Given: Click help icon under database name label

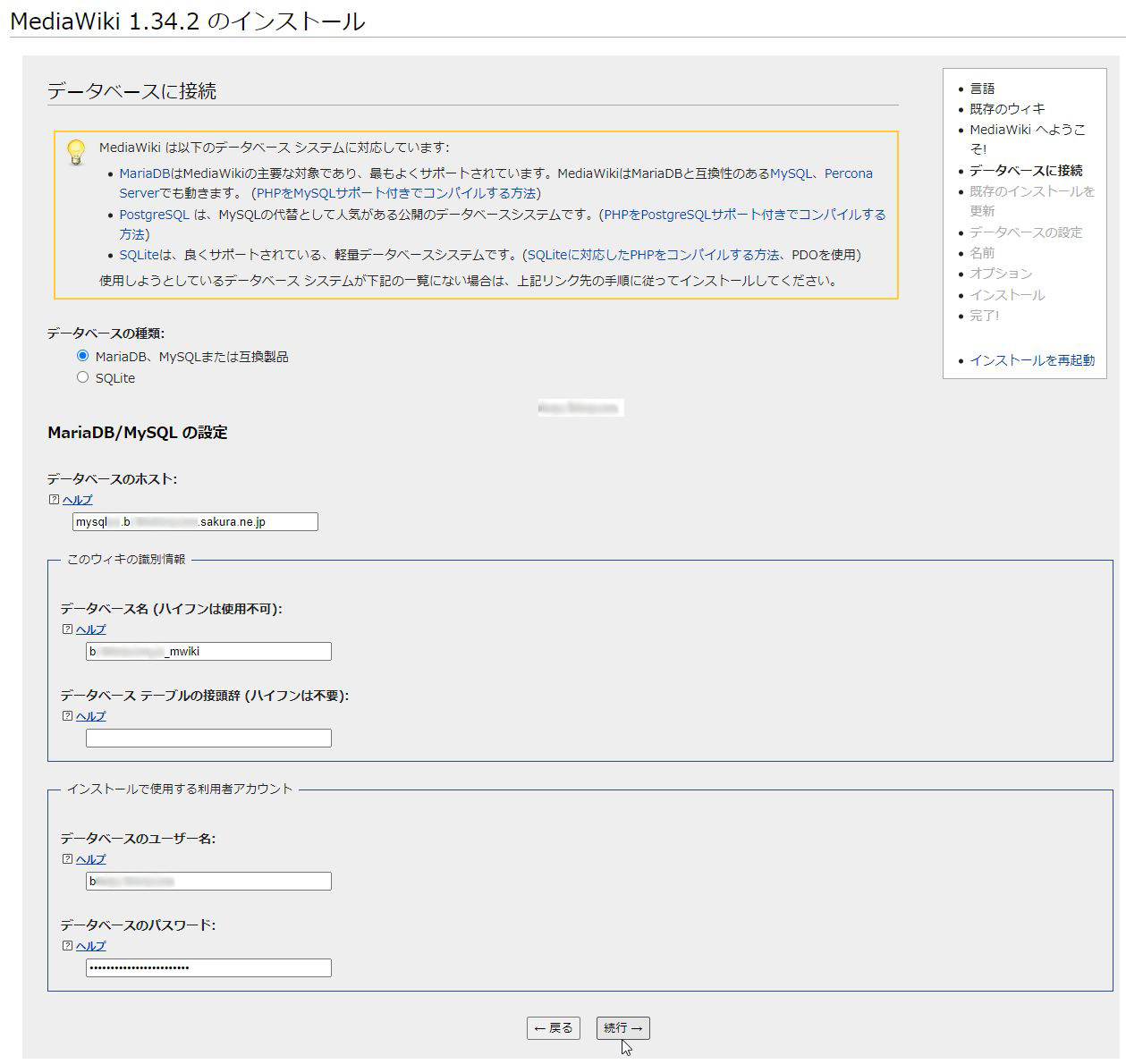Looking at the screenshot, I should pos(67,629).
